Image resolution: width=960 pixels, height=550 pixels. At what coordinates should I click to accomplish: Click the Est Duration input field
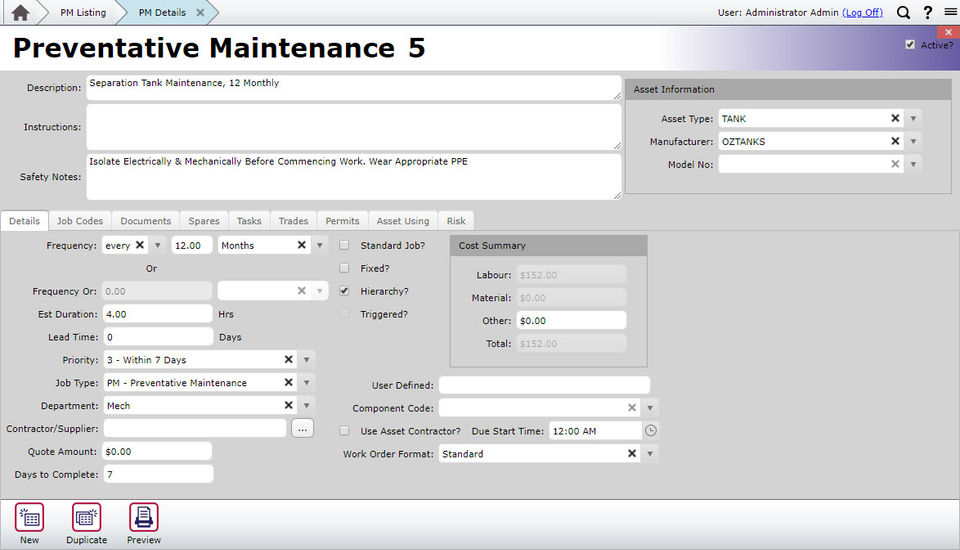point(156,314)
